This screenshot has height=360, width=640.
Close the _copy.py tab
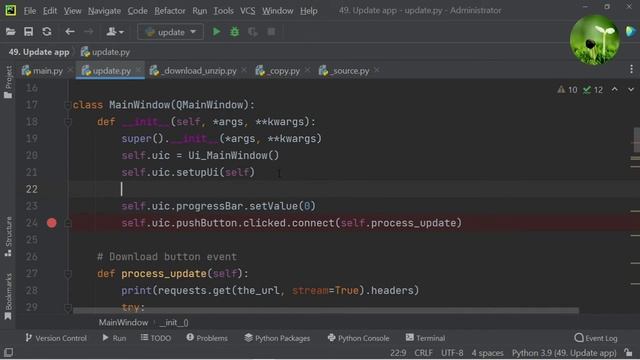point(307,71)
